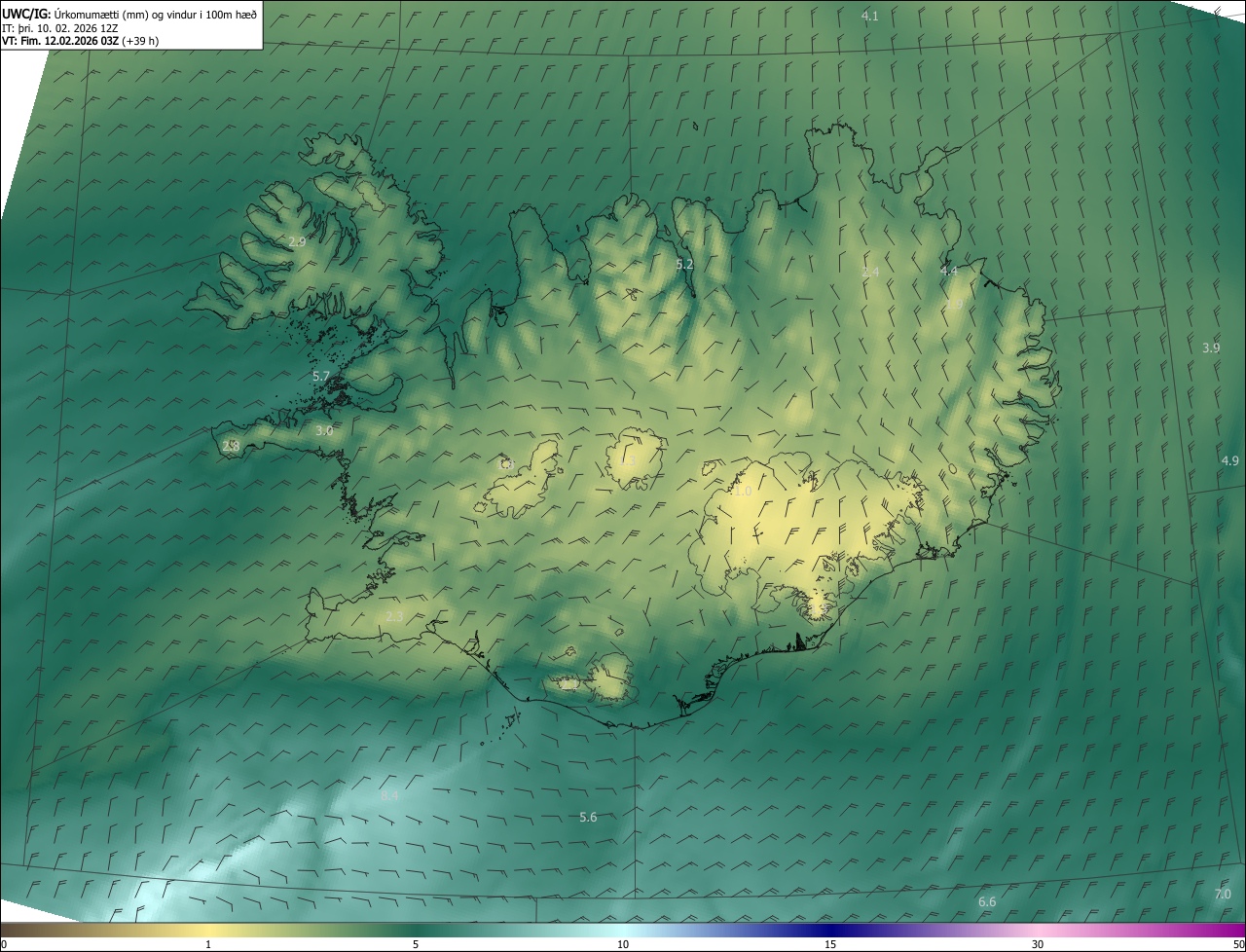Screen dimensions: 1246x952
Task: Select the 4.4 value in northeast Iceland
Action: 949,271
